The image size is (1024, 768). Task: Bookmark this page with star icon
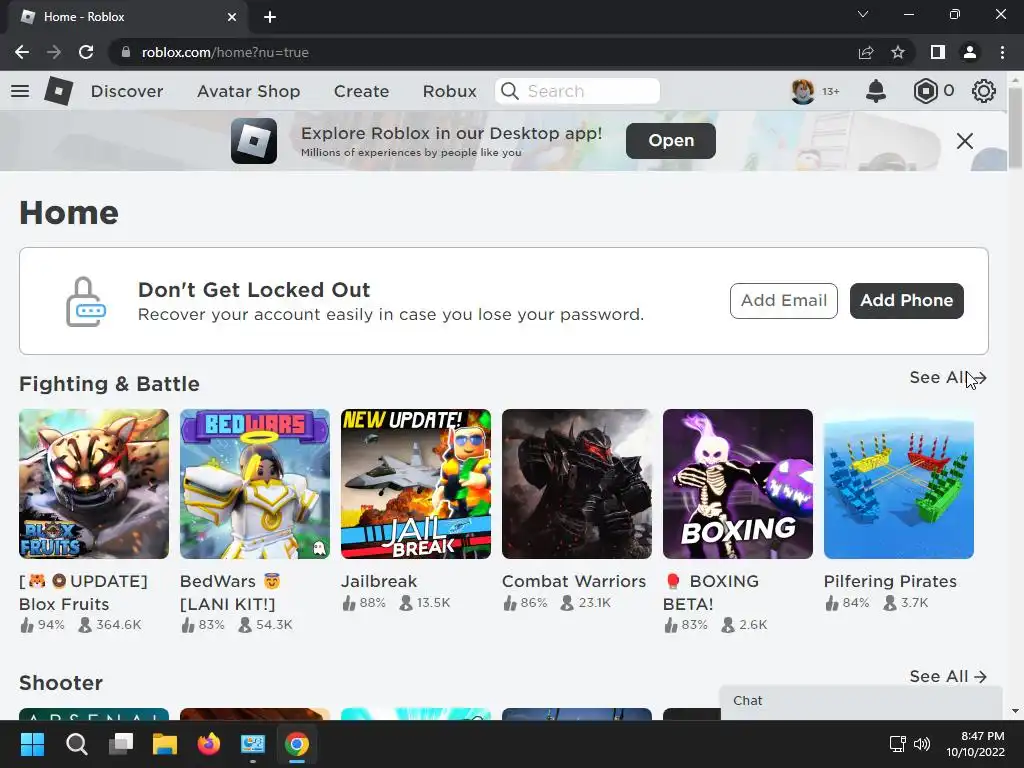(898, 52)
